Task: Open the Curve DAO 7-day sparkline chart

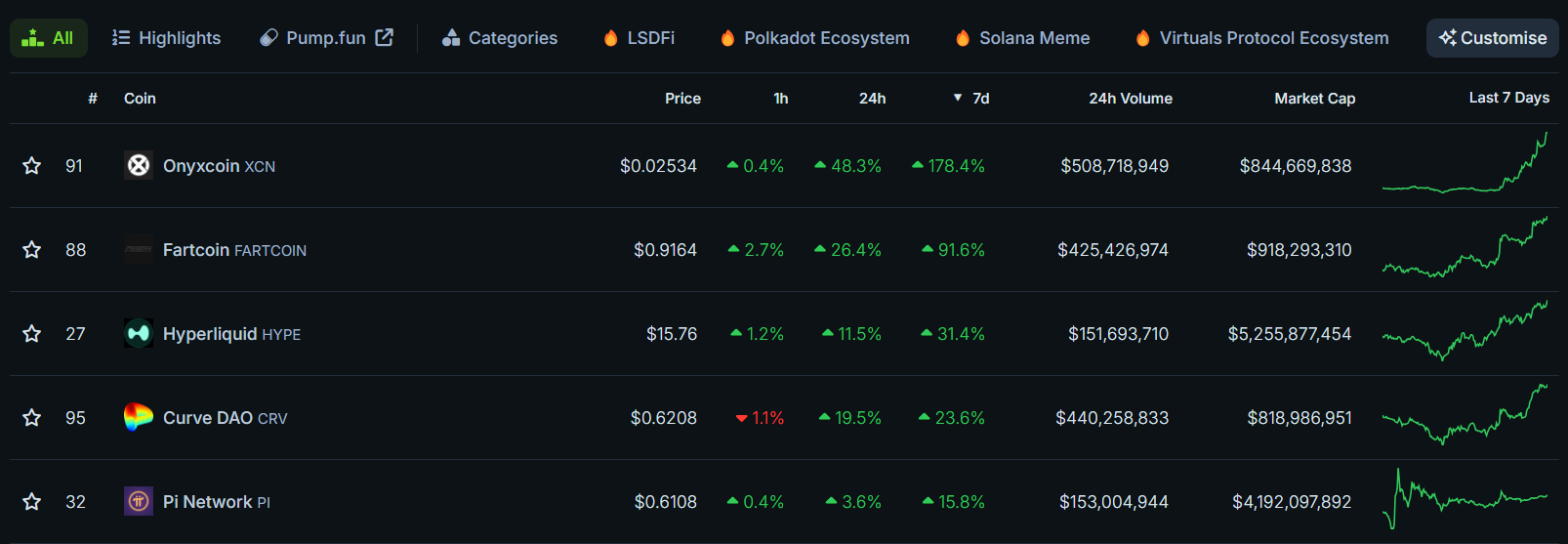Action: coord(1465,416)
